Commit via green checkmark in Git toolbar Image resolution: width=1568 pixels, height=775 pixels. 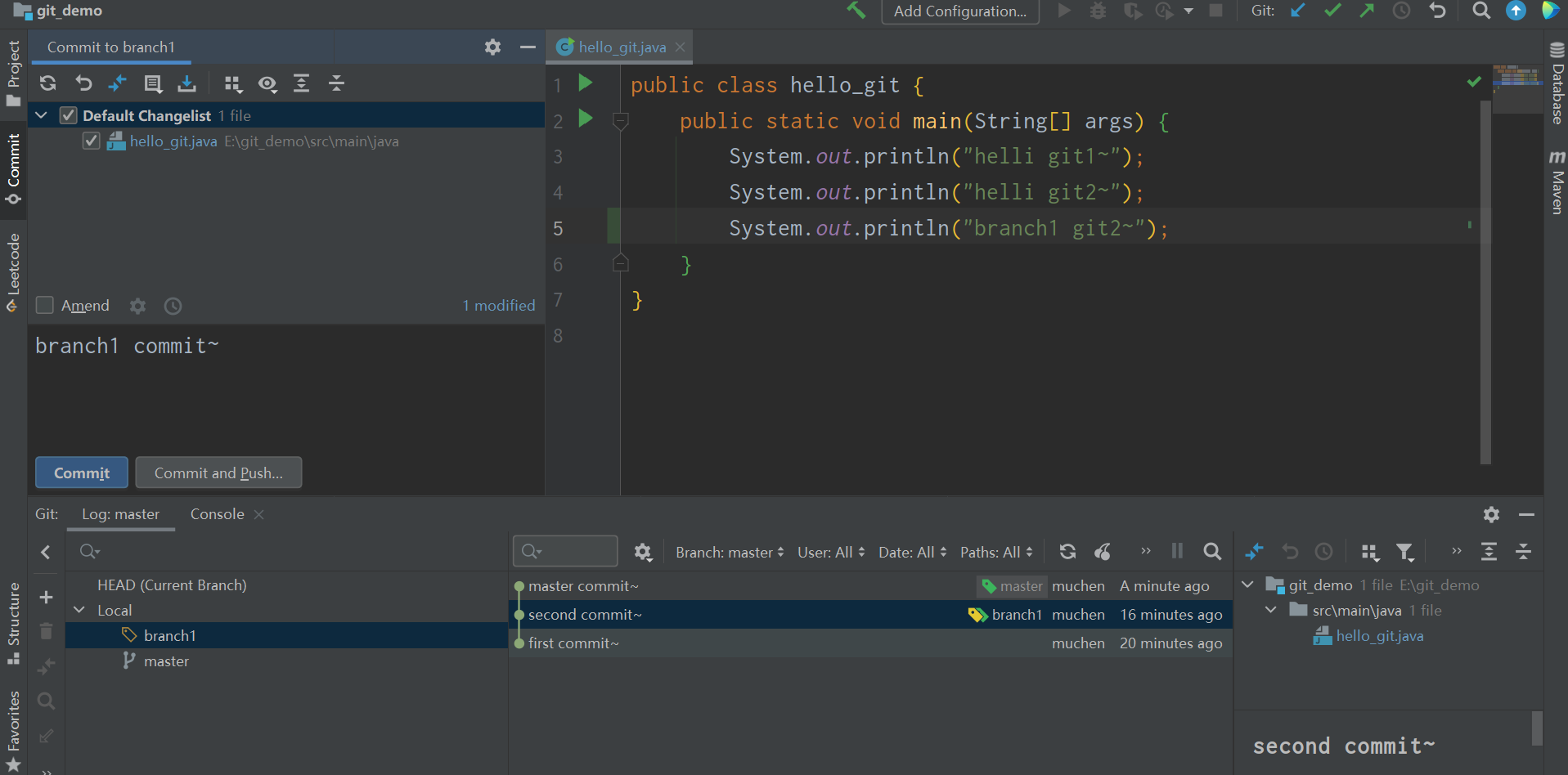[x=1333, y=11]
